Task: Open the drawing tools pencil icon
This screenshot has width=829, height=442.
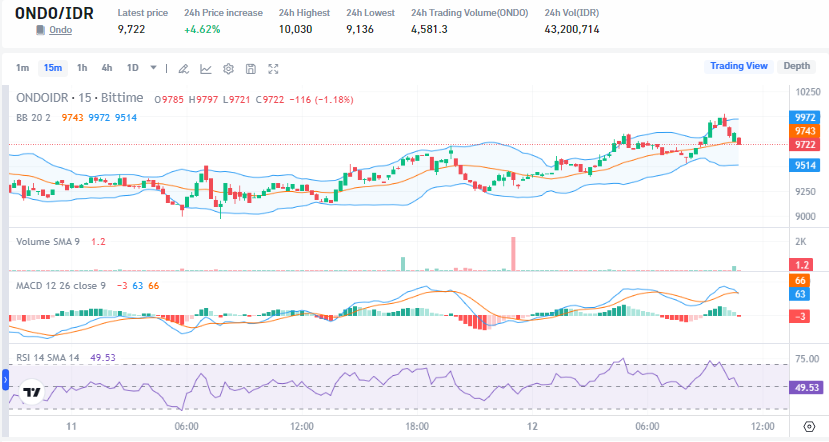Action: coord(183,68)
